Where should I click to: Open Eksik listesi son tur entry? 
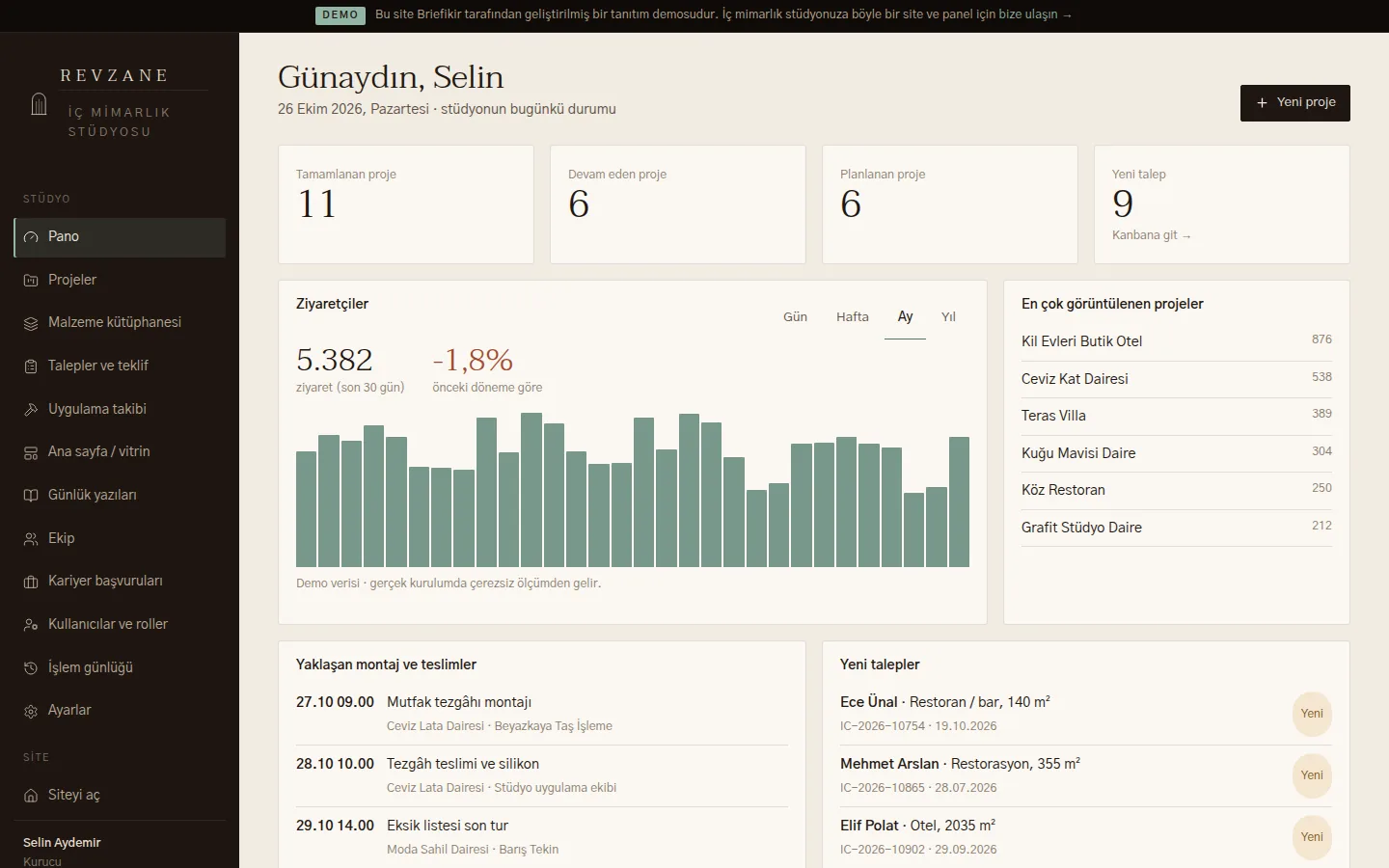coord(542,837)
